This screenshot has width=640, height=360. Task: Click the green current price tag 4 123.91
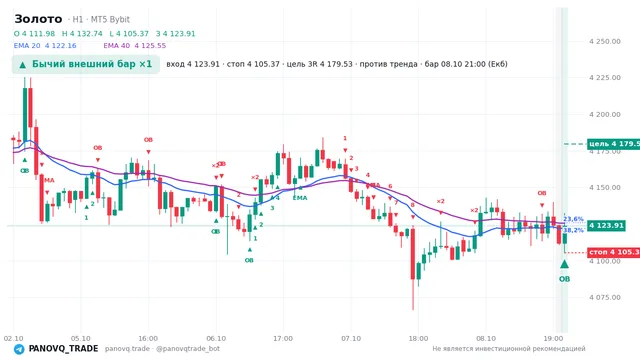tap(606, 226)
